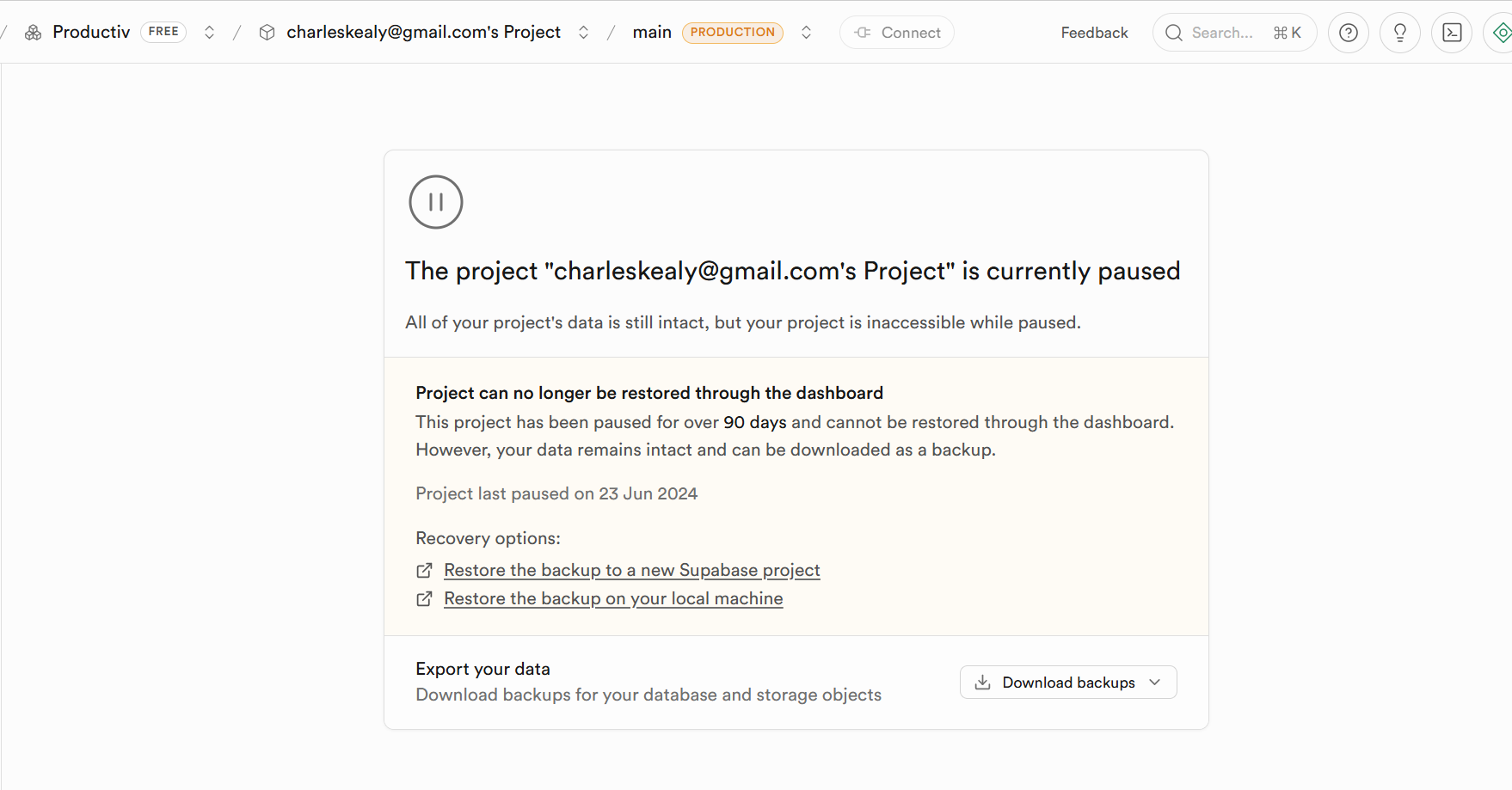Open the Feedback menu
The height and width of the screenshot is (790, 1512).
pos(1094,33)
